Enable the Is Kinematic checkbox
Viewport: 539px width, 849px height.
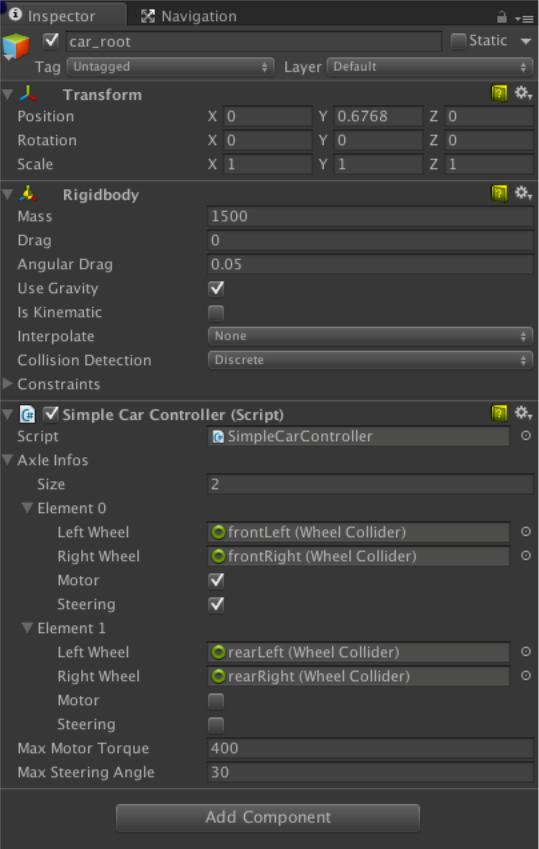pos(216,312)
